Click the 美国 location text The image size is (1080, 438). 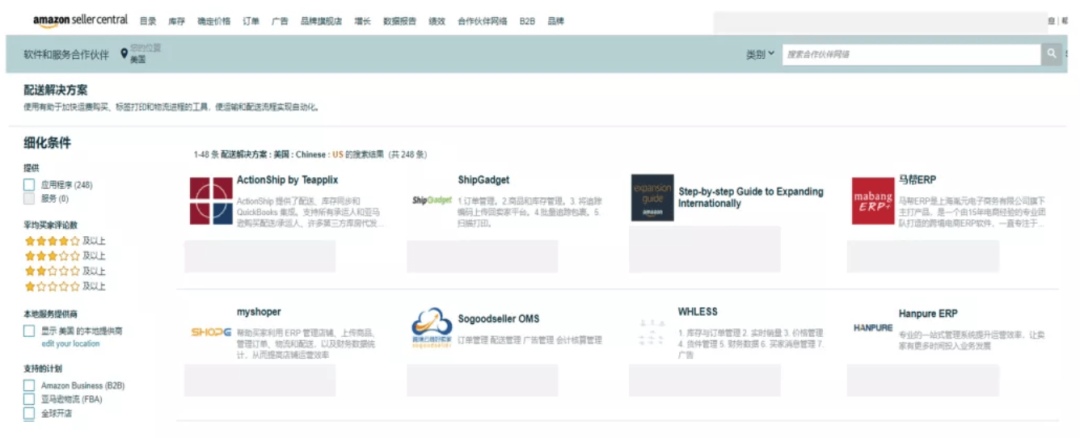click(x=138, y=60)
